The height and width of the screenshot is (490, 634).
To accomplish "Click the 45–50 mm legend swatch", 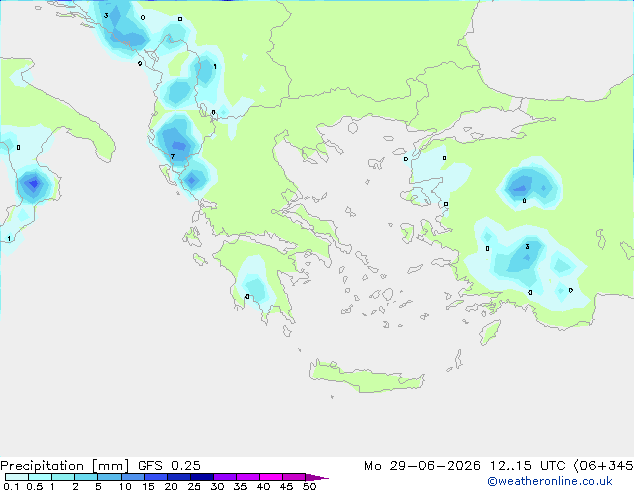I will click(x=294, y=477).
